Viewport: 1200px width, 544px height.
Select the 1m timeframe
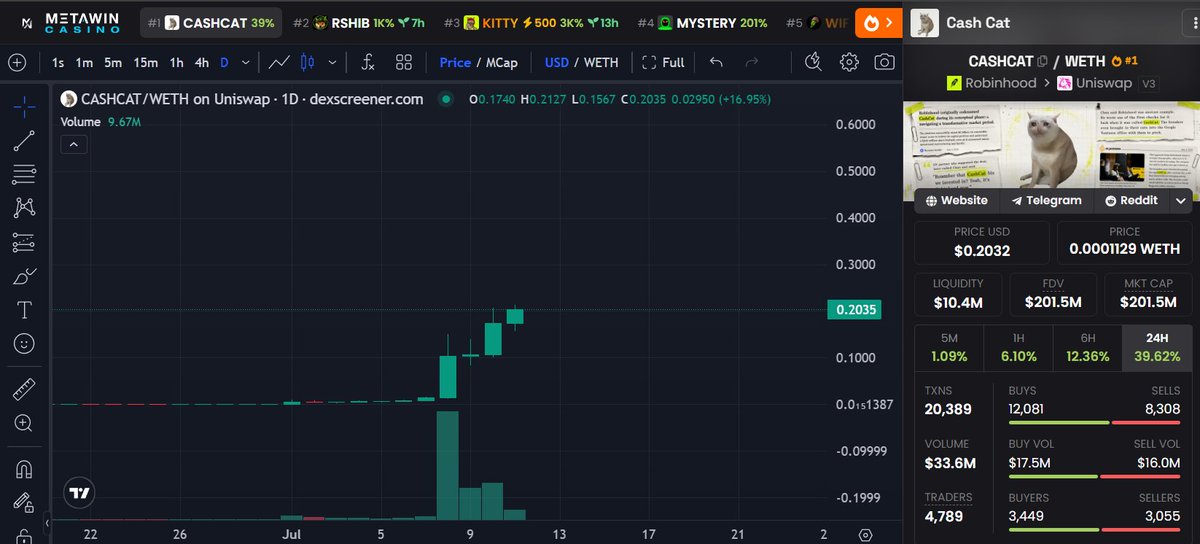[85, 62]
